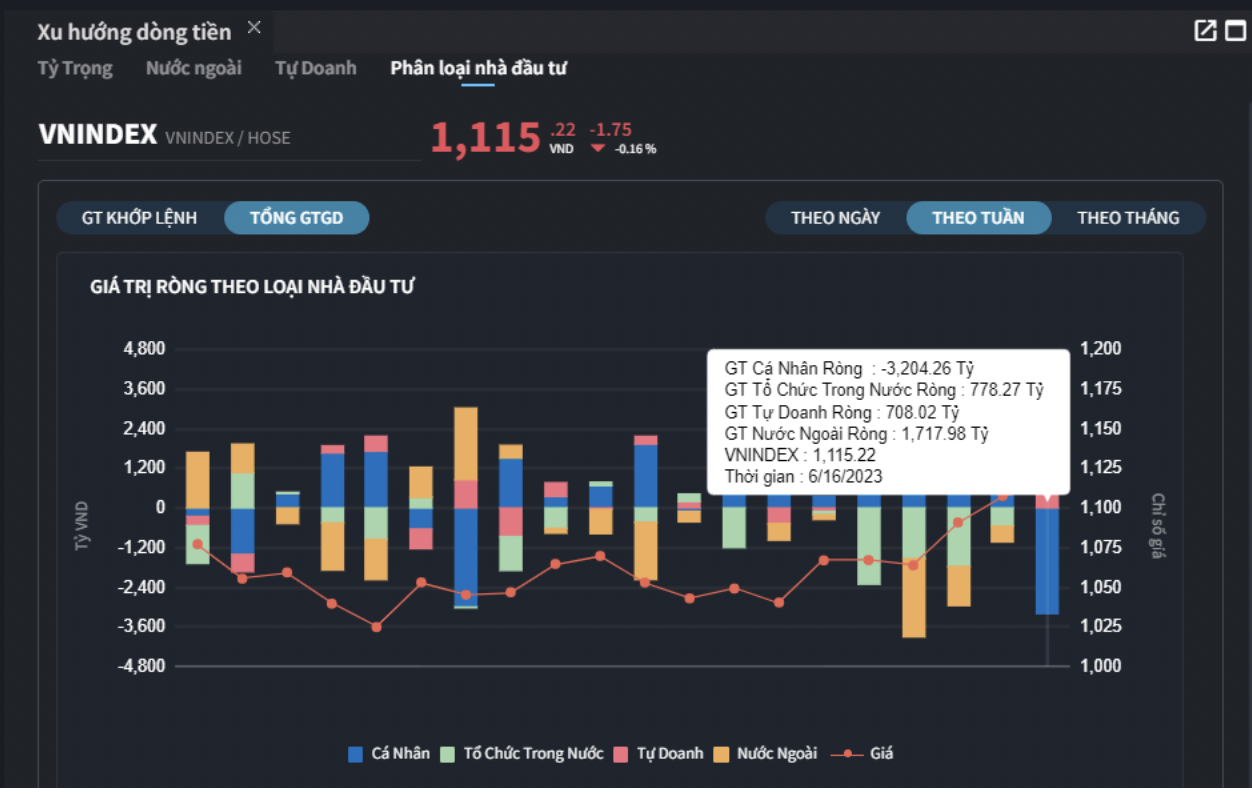Toggle Tự Doanh legend series
Viewport: 1252px width, 794px height.
tap(659, 754)
